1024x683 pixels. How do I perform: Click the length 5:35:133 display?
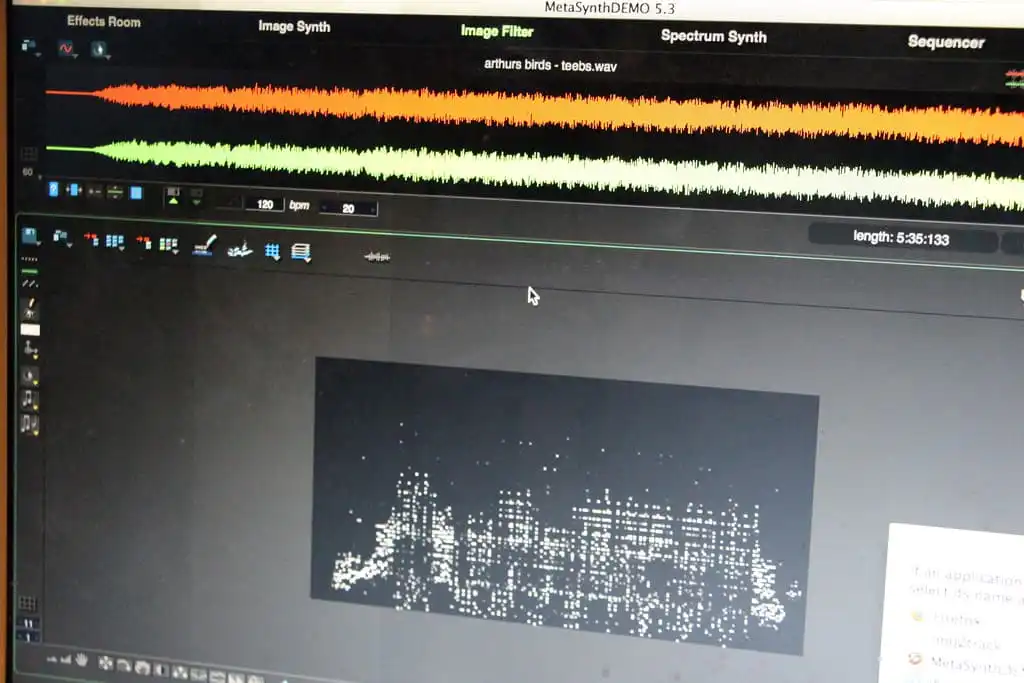coord(901,238)
